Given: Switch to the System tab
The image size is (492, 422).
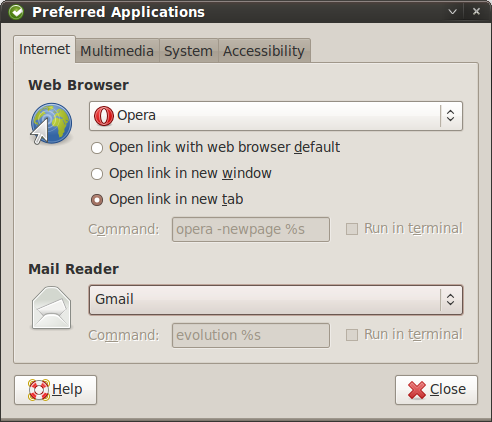Looking at the screenshot, I should (188, 51).
